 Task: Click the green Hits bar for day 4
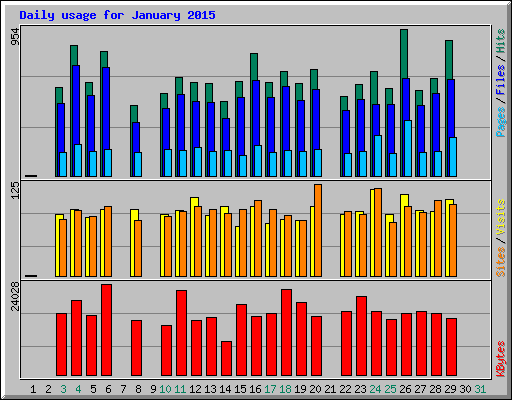(x=74, y=55)
